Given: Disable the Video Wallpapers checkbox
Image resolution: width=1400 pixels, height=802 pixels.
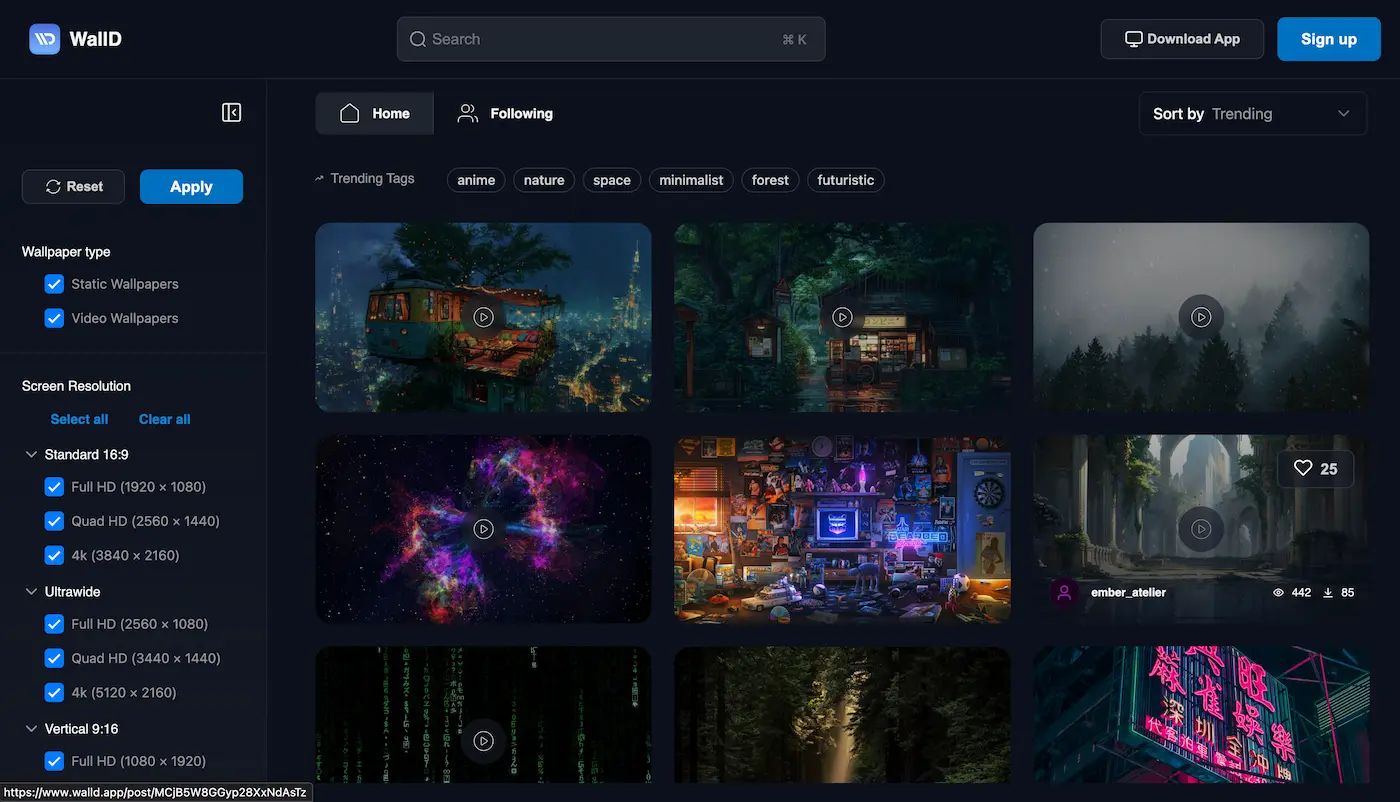Looking at the screenshot, I should click(55, 318).
